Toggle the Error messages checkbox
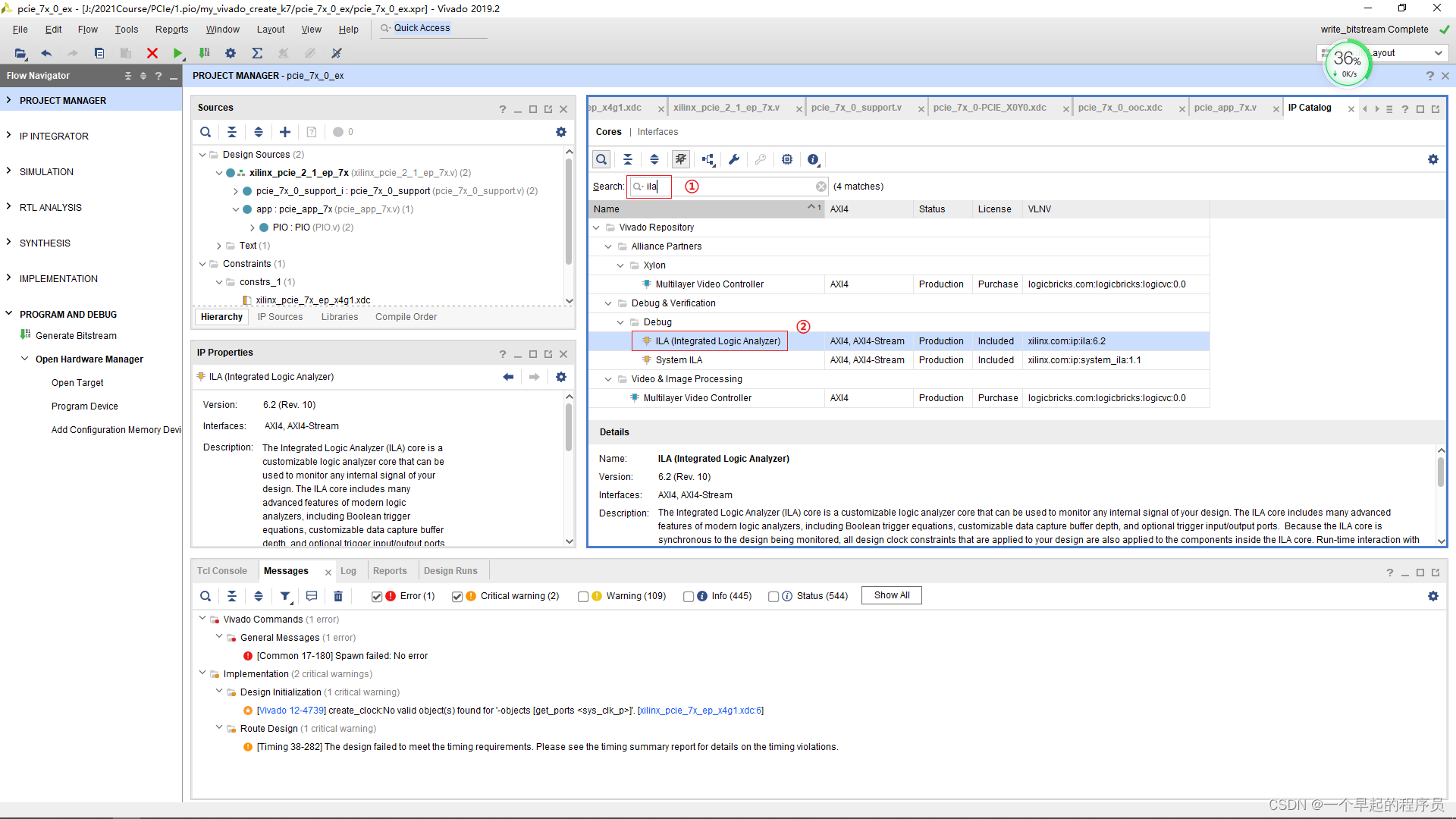This screenshot has width=1456, height=819. (377, 597)
